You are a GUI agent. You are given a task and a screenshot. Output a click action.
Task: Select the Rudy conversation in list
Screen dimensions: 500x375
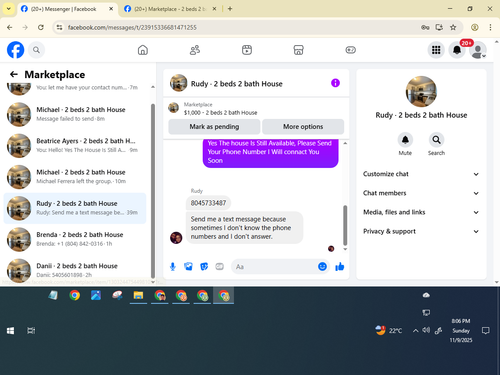point(75,208)
